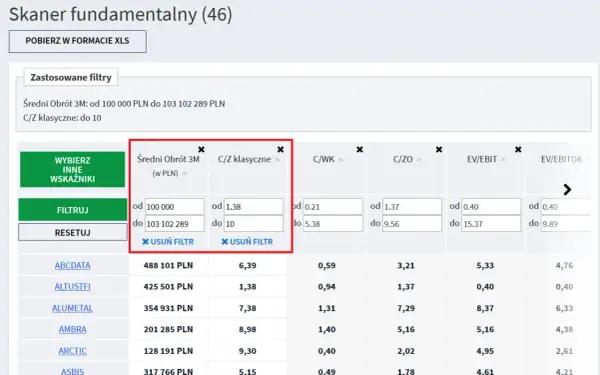The height and width of the screenshot is (375, 600).
Task: Click the Skaner fundamentalny (46) heading
Action: tap(121, 15)
